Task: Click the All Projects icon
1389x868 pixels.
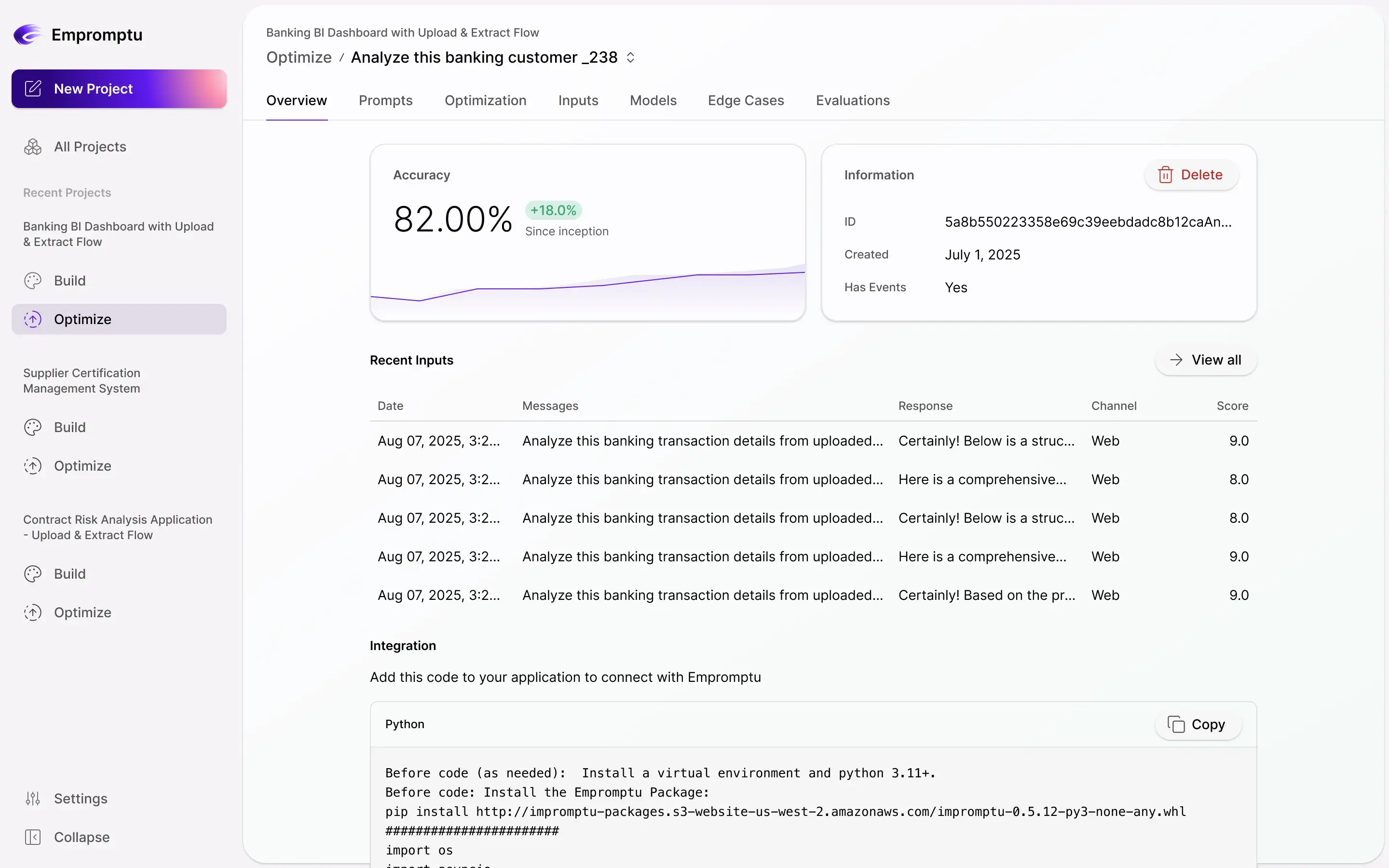Action: [x=33, y=147]
